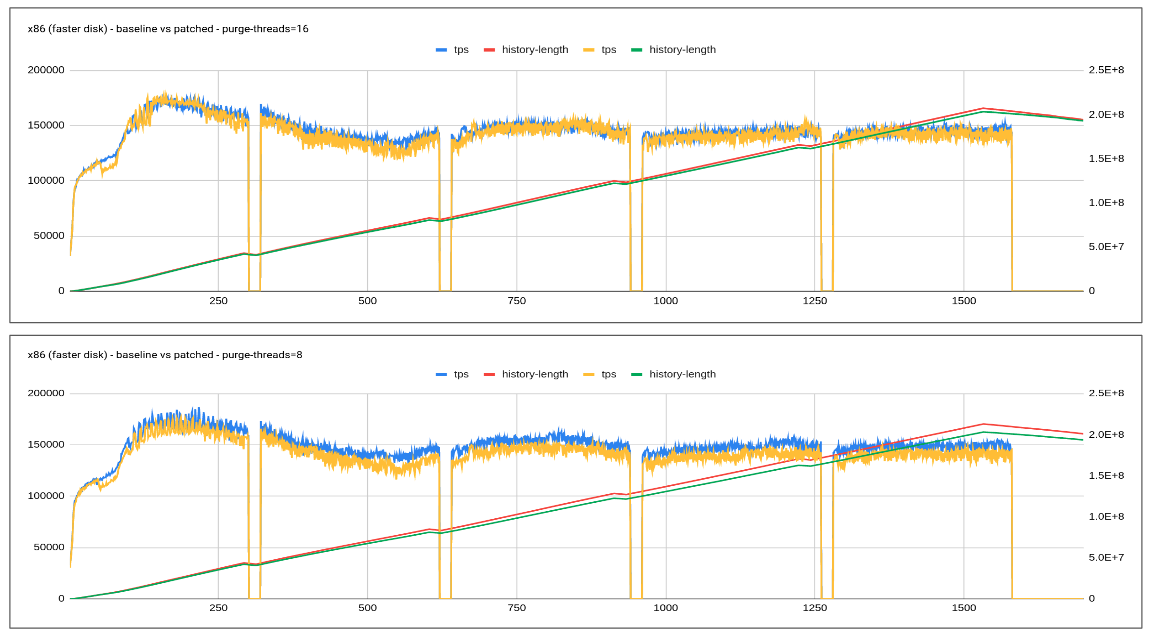Click blue tps legend marker in bottom chart
The height and width of the screenshot is (640, 1153).
click(442, 375)
